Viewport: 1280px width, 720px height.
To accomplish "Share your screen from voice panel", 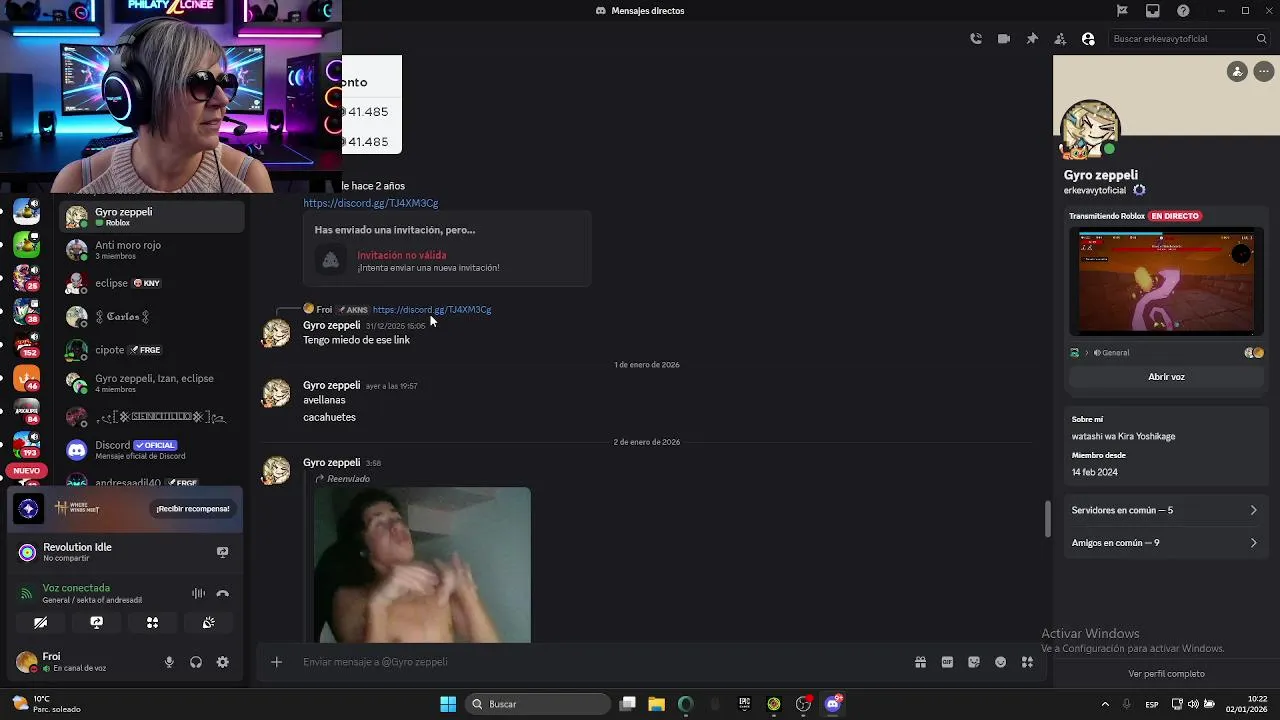I will pos(97,622).
